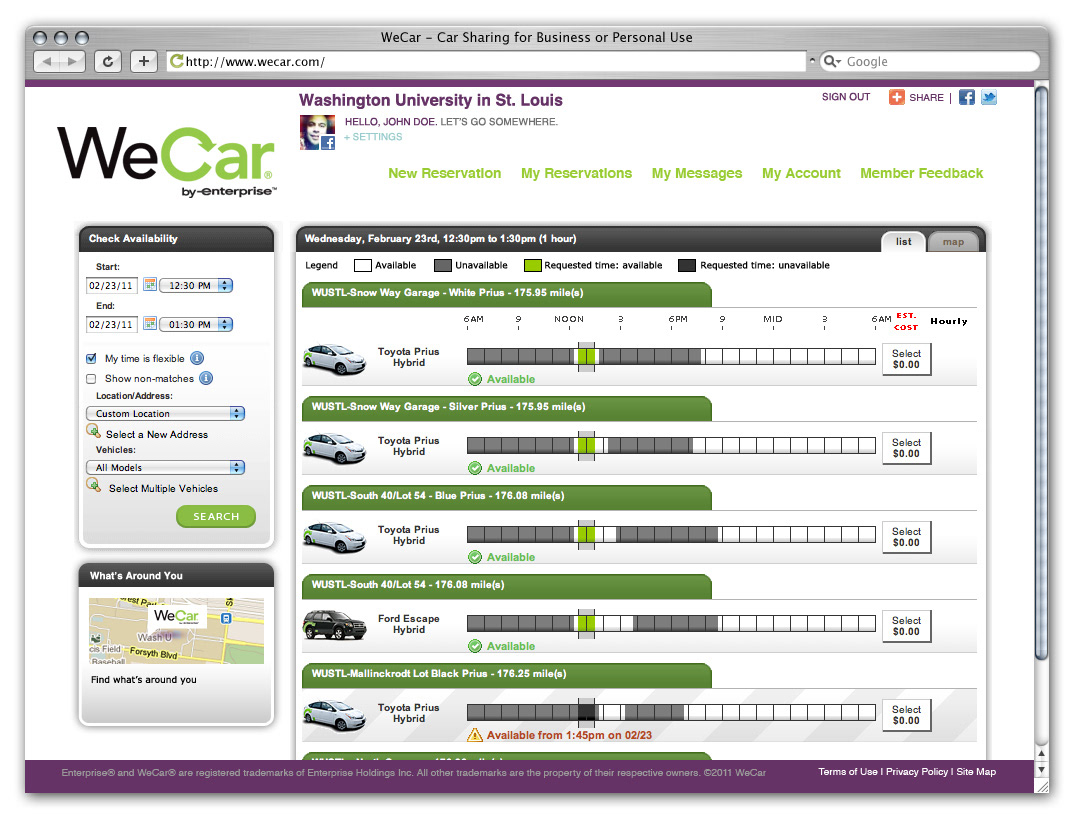1074x818 pixels.
Task: Switch to the list tab
Action: 903,242
